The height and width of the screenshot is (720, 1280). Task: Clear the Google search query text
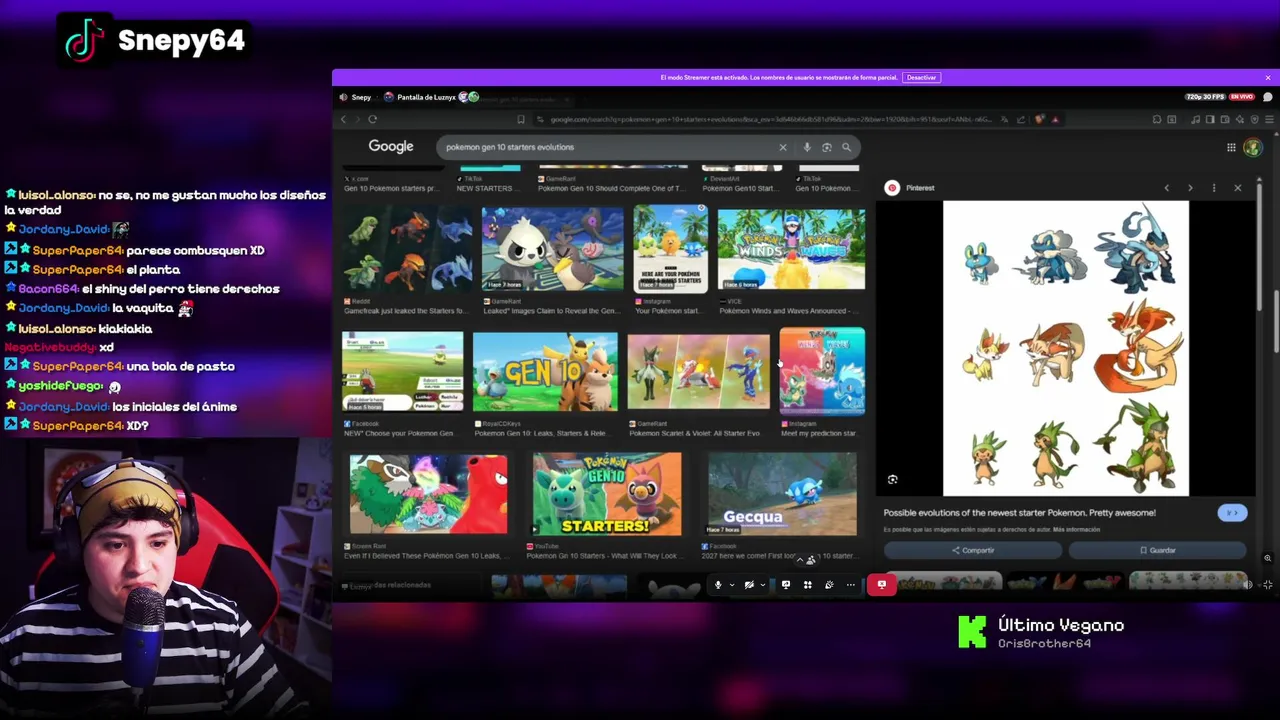pos(783,147)
